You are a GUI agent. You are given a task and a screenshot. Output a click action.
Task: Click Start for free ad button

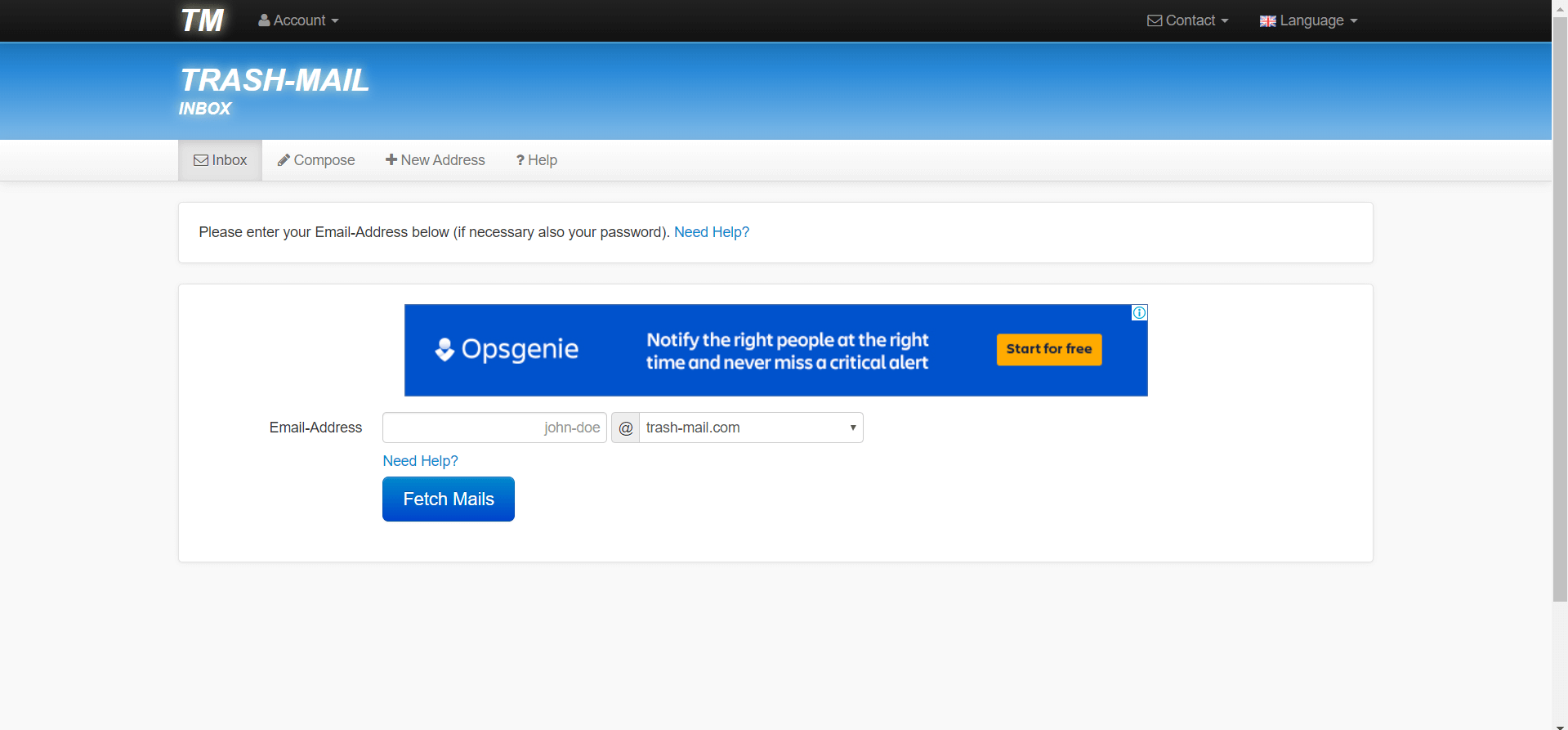(1049, 349)
